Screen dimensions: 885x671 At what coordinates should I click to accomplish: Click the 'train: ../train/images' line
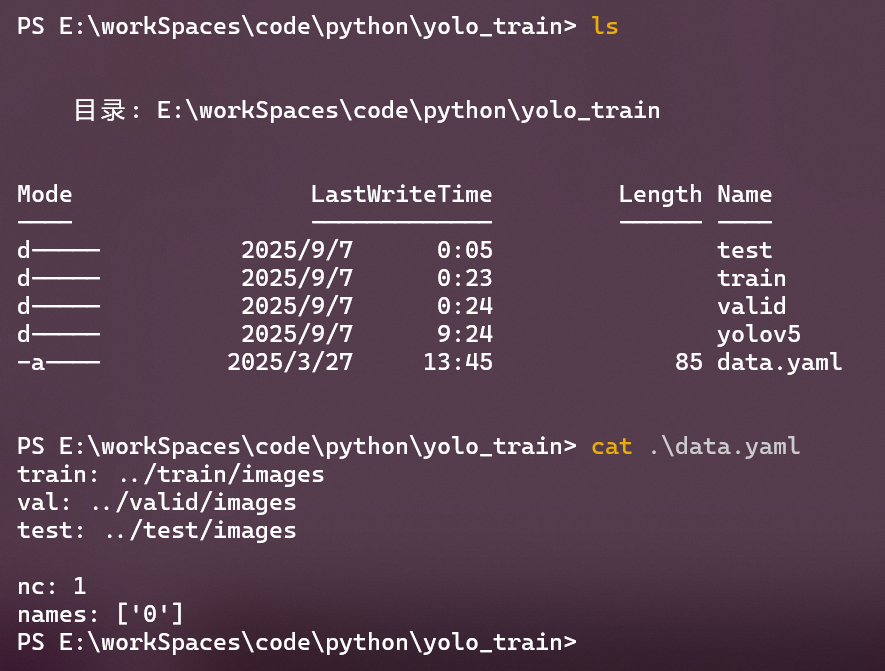click(171, 474)
